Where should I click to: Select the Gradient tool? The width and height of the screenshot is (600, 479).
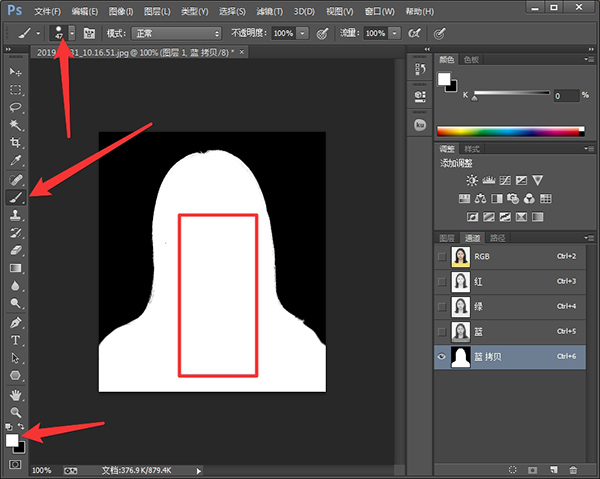click(16, 268)
